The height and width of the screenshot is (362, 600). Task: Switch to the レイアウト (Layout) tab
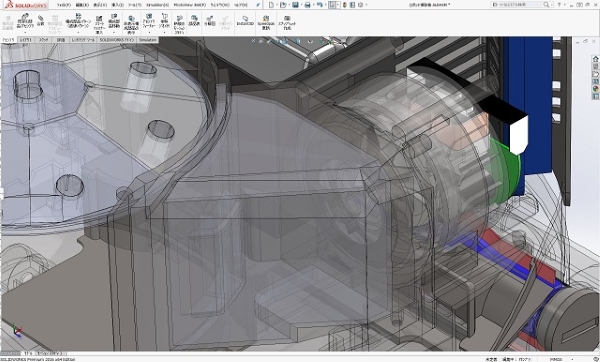coord(26,40)
